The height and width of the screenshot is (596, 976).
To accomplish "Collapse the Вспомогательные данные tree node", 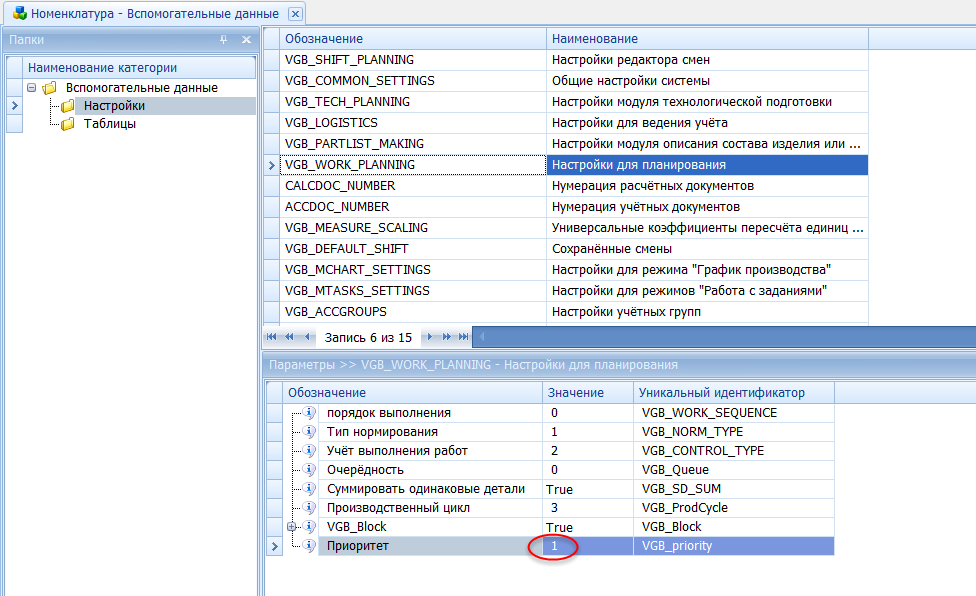I will (32, 88).
